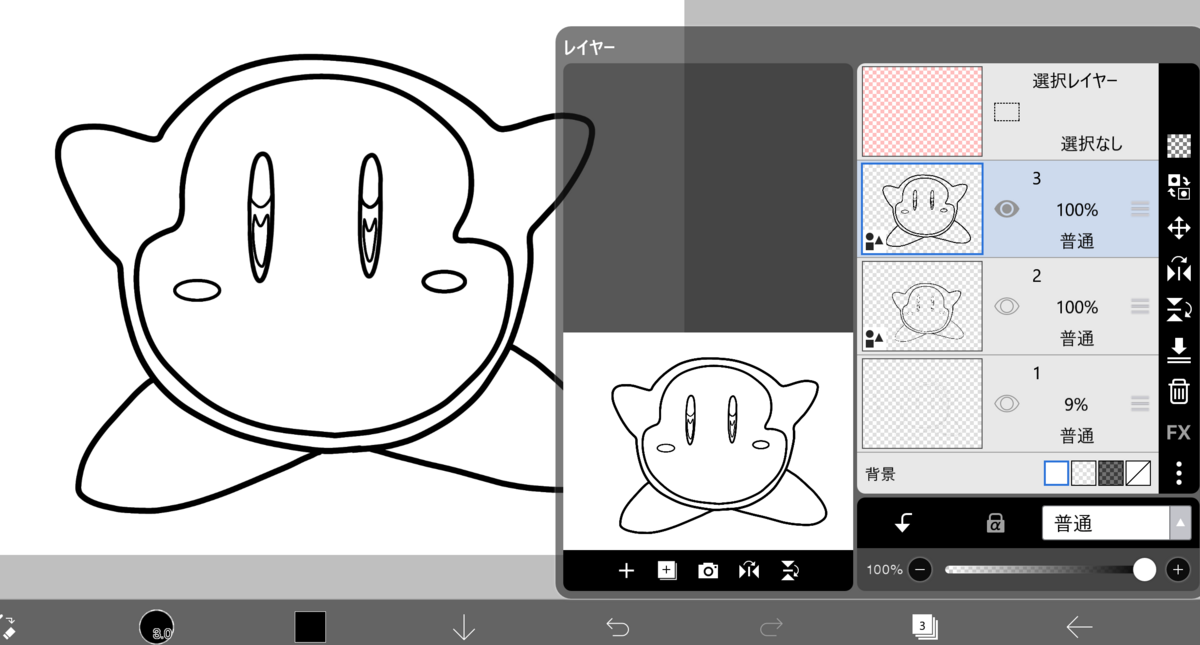Choose light transparent checker background
This screenshot has height=645, width=1200.
coord(1084,473)
